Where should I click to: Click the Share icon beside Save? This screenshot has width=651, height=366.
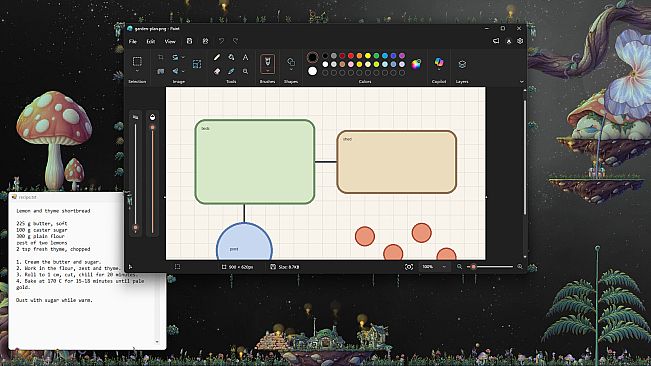[205, 41]
